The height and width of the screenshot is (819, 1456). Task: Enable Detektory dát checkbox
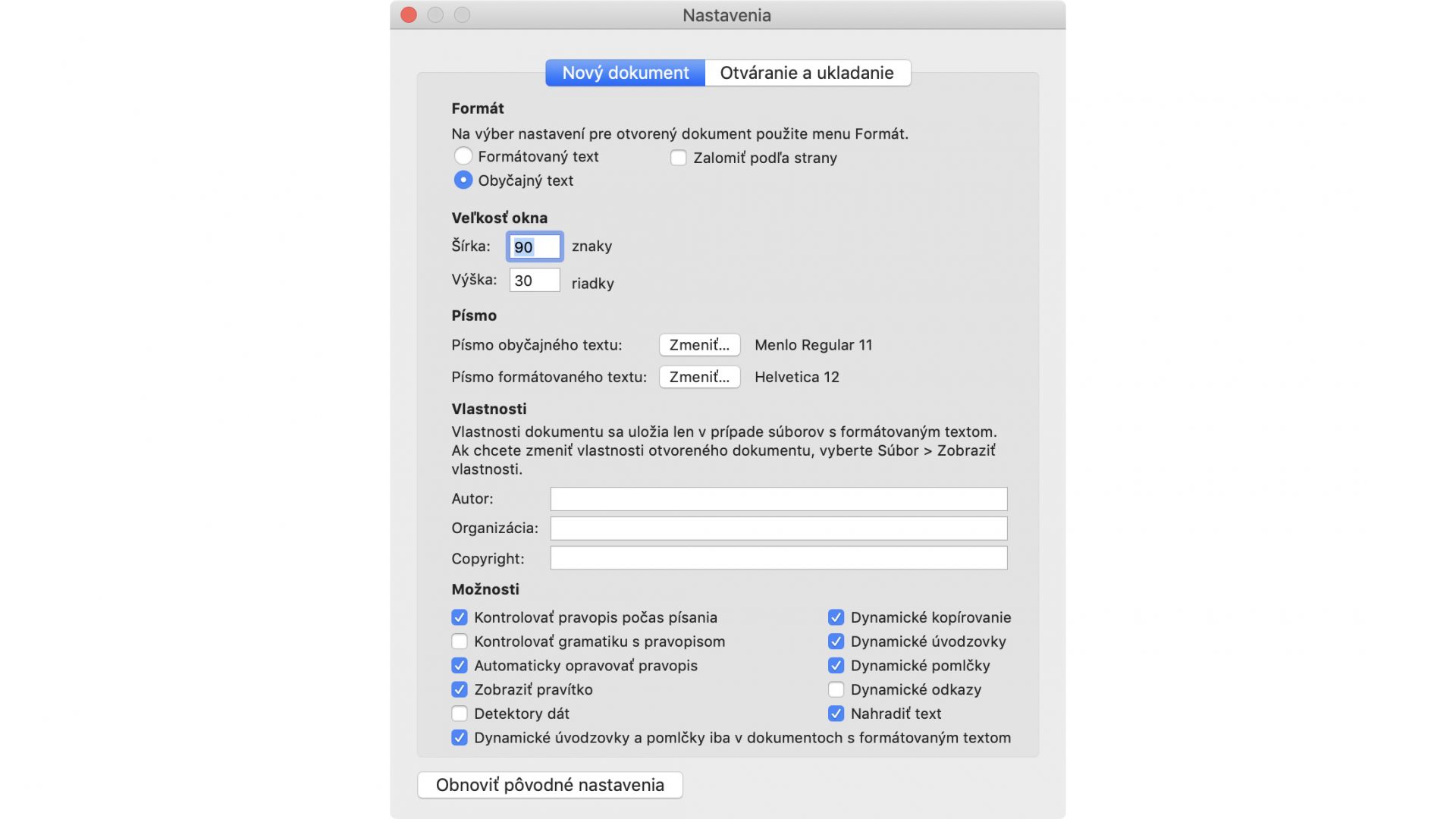coord(460,714)
